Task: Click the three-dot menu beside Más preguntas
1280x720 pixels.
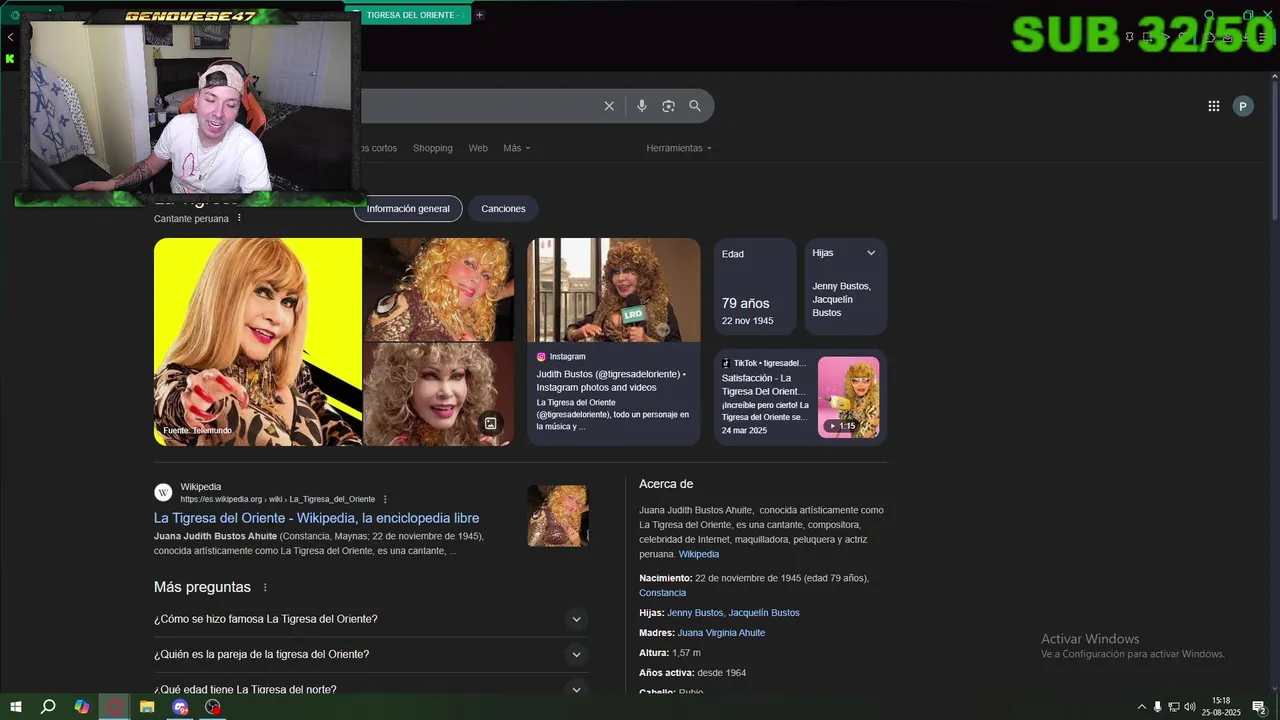Action: pos(265,587)
